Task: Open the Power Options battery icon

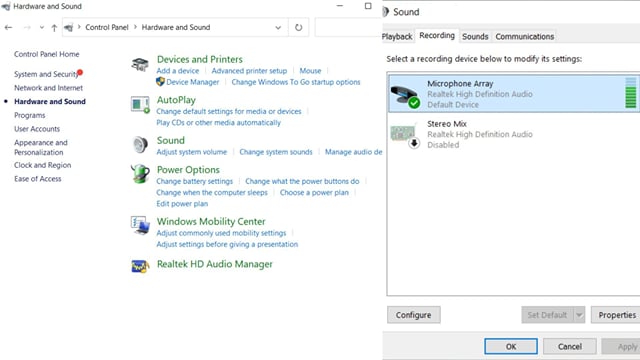Action: 140,173
